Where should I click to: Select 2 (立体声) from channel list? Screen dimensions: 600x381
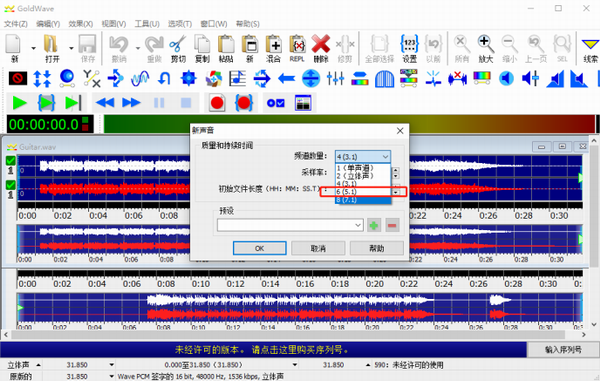(363, 176)
